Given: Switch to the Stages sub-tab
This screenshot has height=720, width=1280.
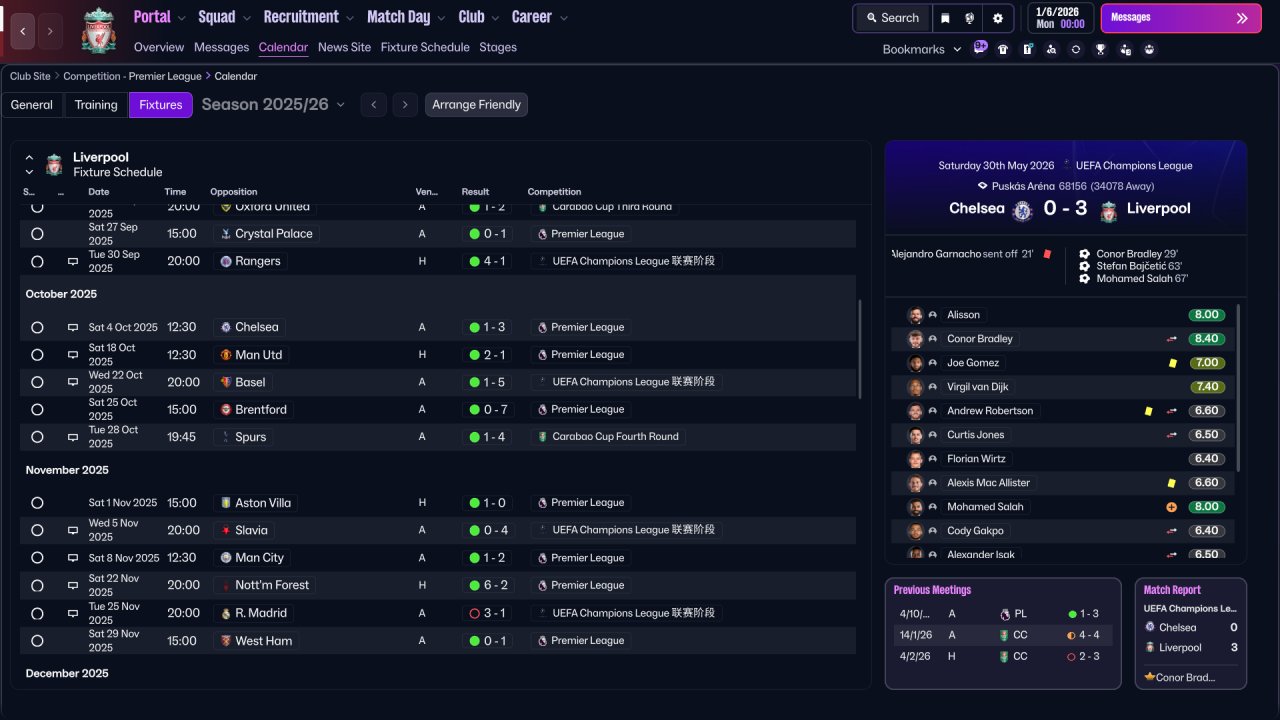Looking at the screenshot, I should [x=498, y=47].
